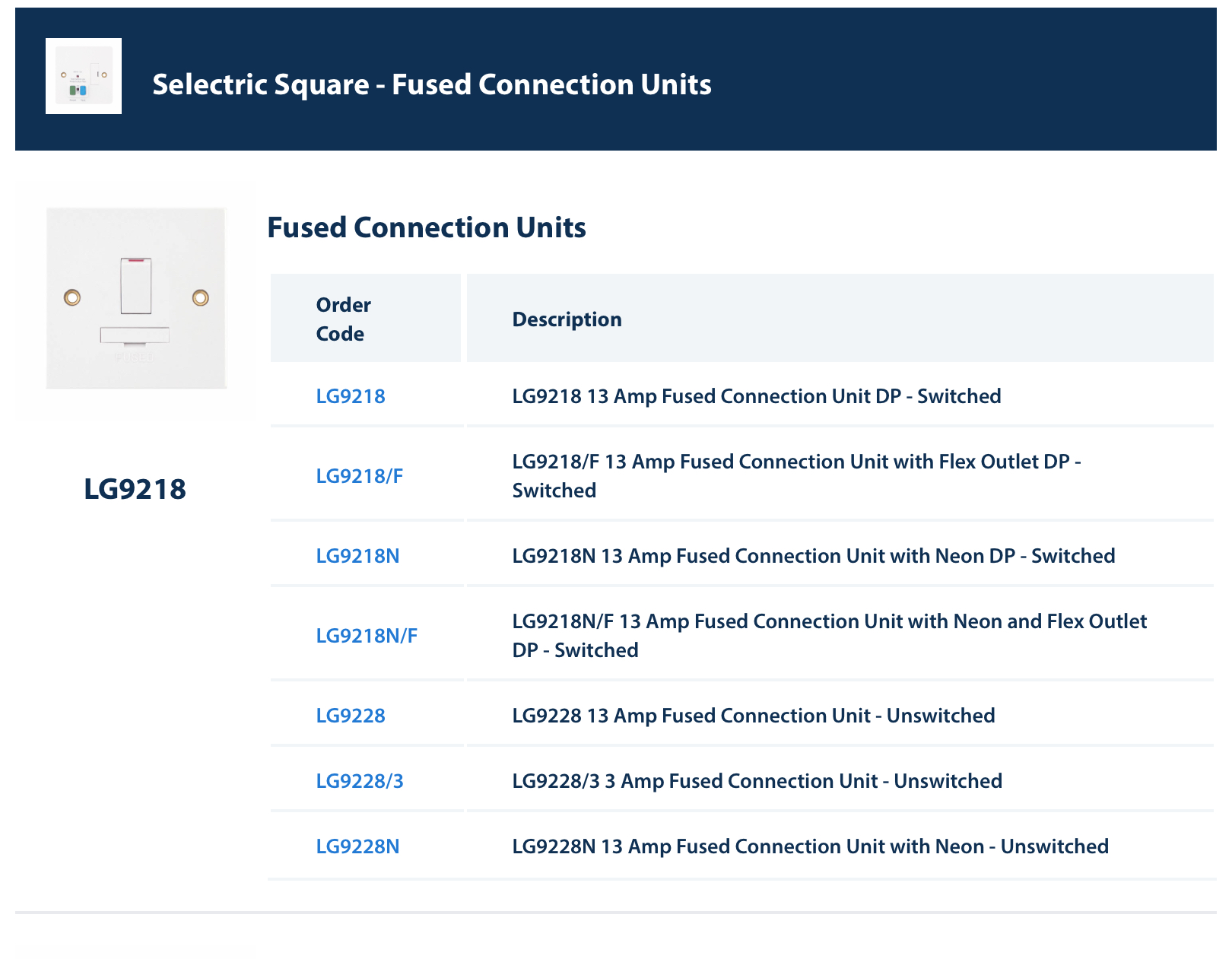This screenshot has height=959, width=1232.
Task: Select the LG9218N with Neon DP description
Action: coord(814,556)
